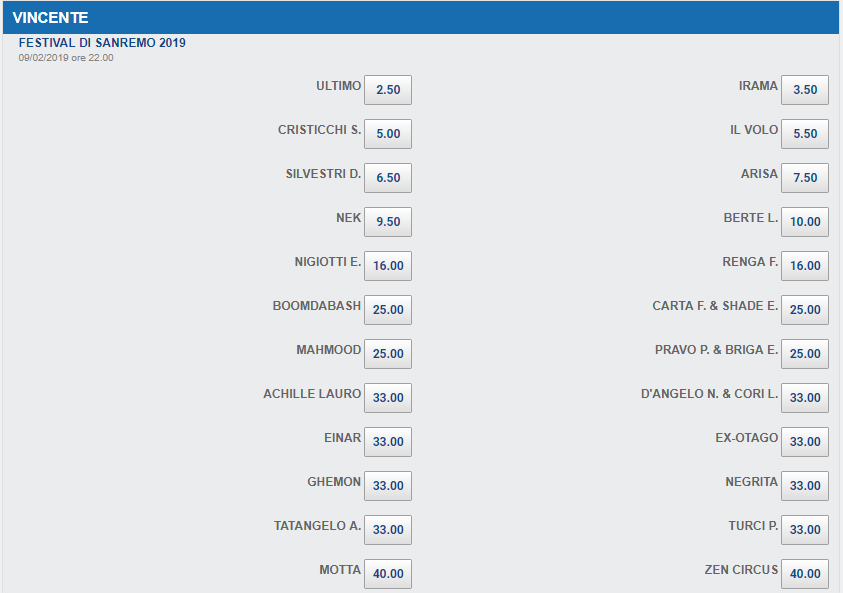Screen dimensions: 843x593
Task: Click the 33.00 odds for TATANGELO A.
Action: point(388,531)
